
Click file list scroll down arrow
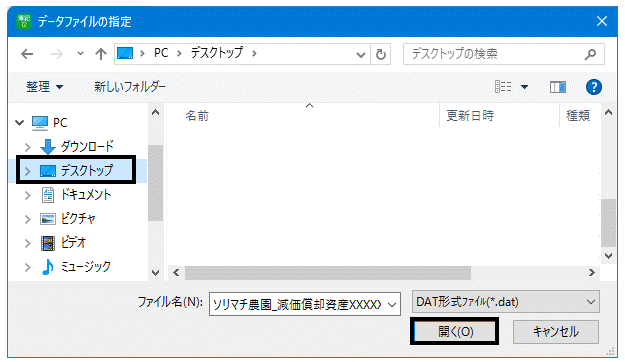click(608, 256)
